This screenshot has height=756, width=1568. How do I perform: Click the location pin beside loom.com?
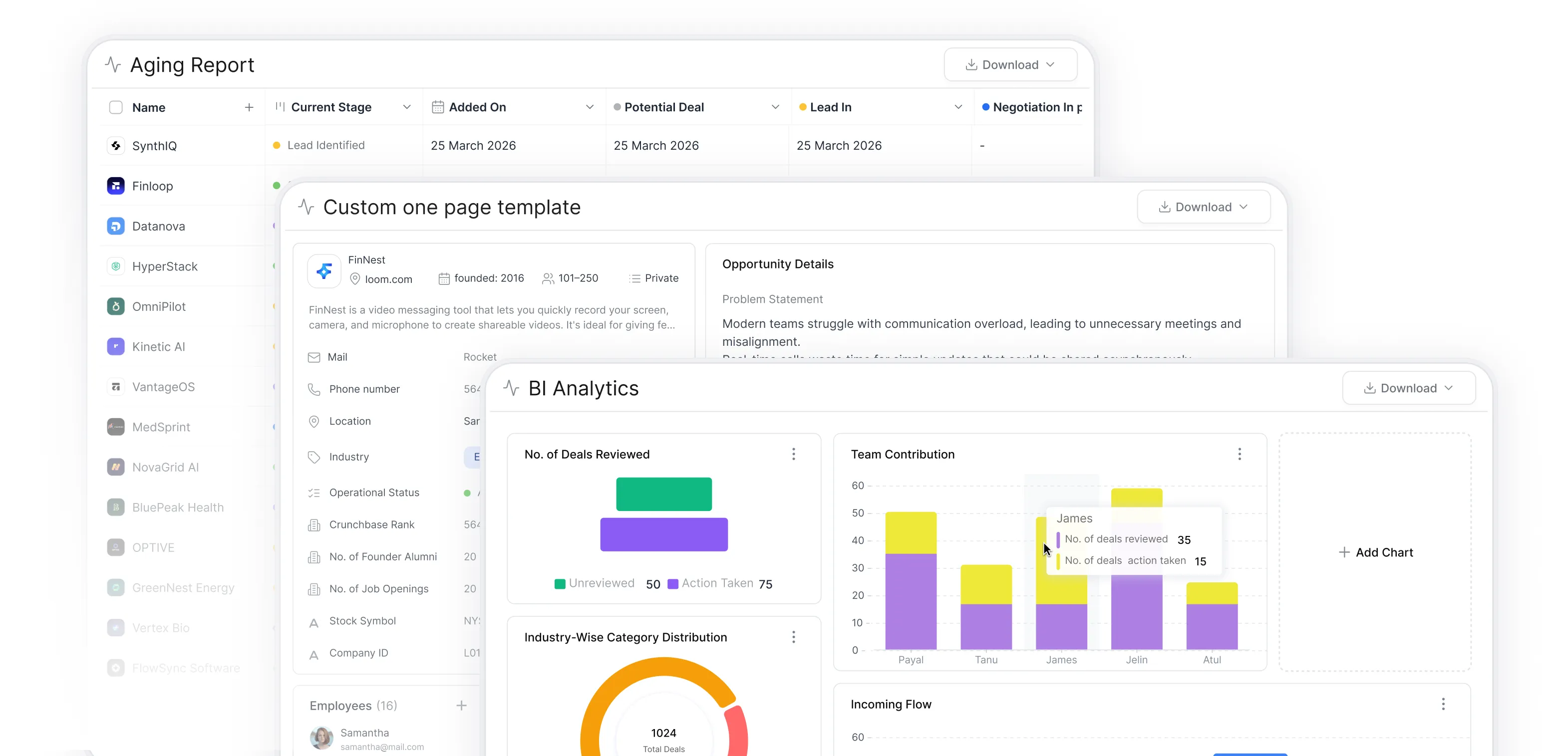pos(355,279)
